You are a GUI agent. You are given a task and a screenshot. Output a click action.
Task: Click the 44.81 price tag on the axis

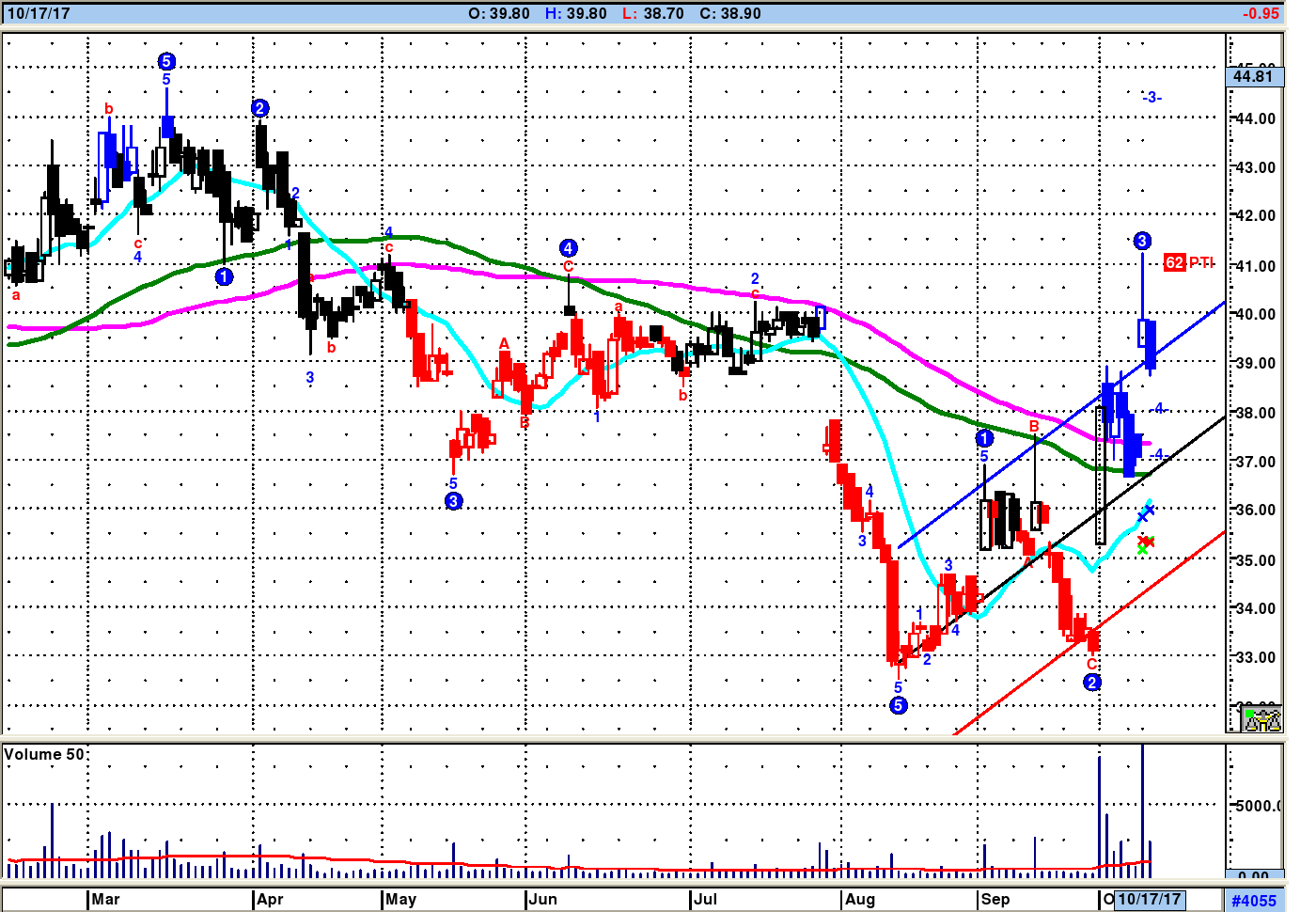click(x=1253, y=77)
